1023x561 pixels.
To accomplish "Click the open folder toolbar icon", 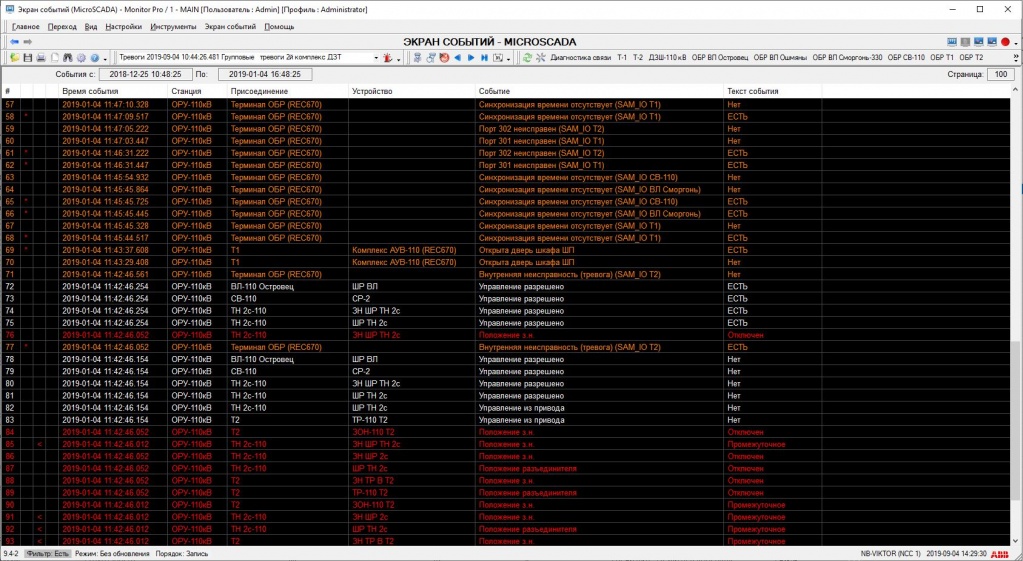I will [x=15, y=58].
